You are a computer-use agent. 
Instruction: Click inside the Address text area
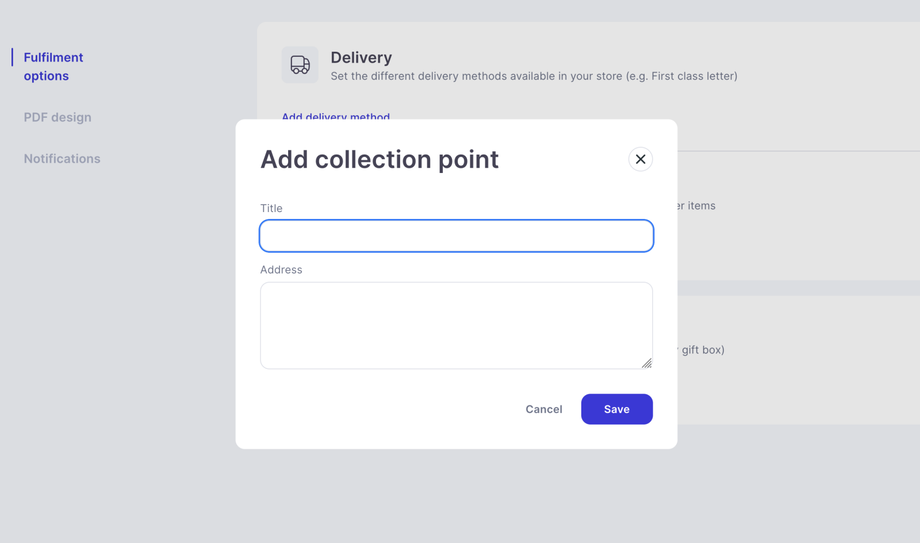click(x=456, y=325)
